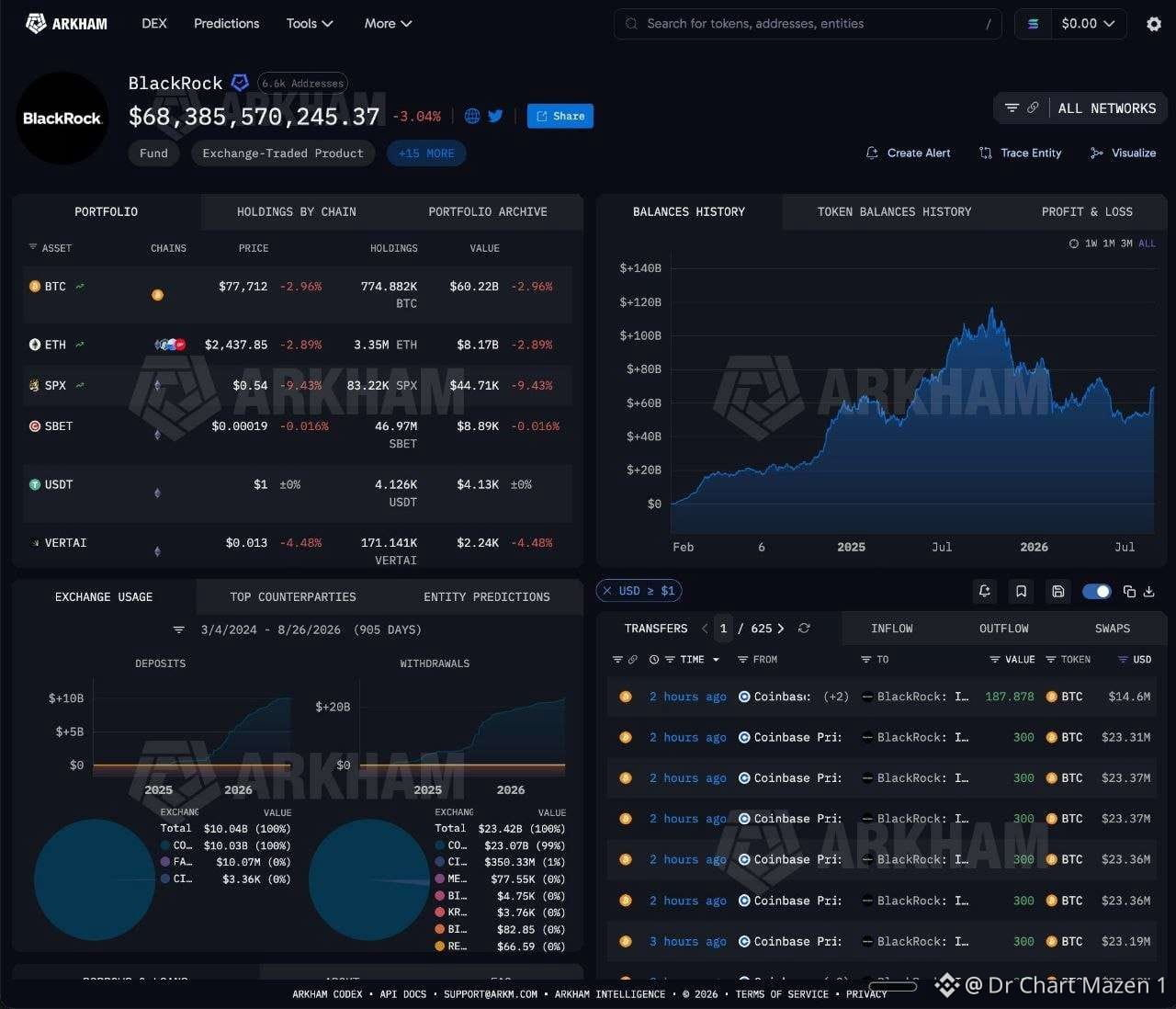
Task: Click the 6.6k Addresses badge
Action: point(302,83)
